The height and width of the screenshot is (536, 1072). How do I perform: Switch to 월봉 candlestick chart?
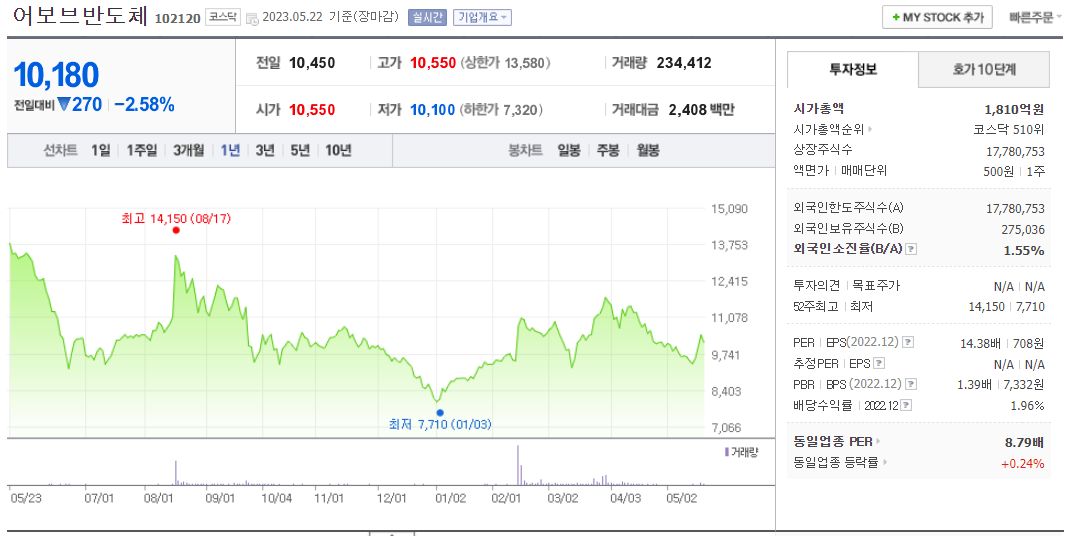(x=648, y=150)
